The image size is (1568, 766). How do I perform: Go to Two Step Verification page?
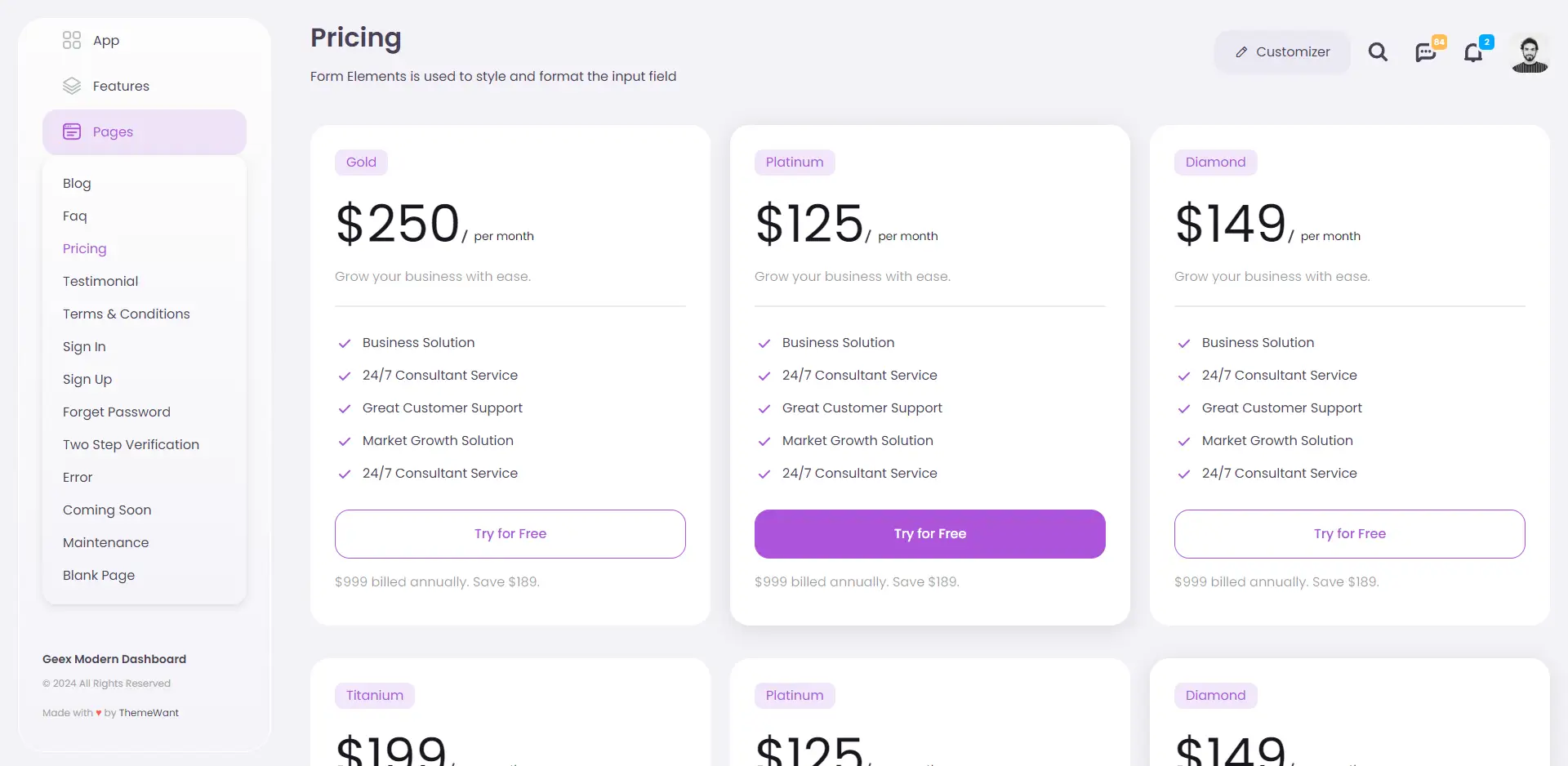coord(131,444)
